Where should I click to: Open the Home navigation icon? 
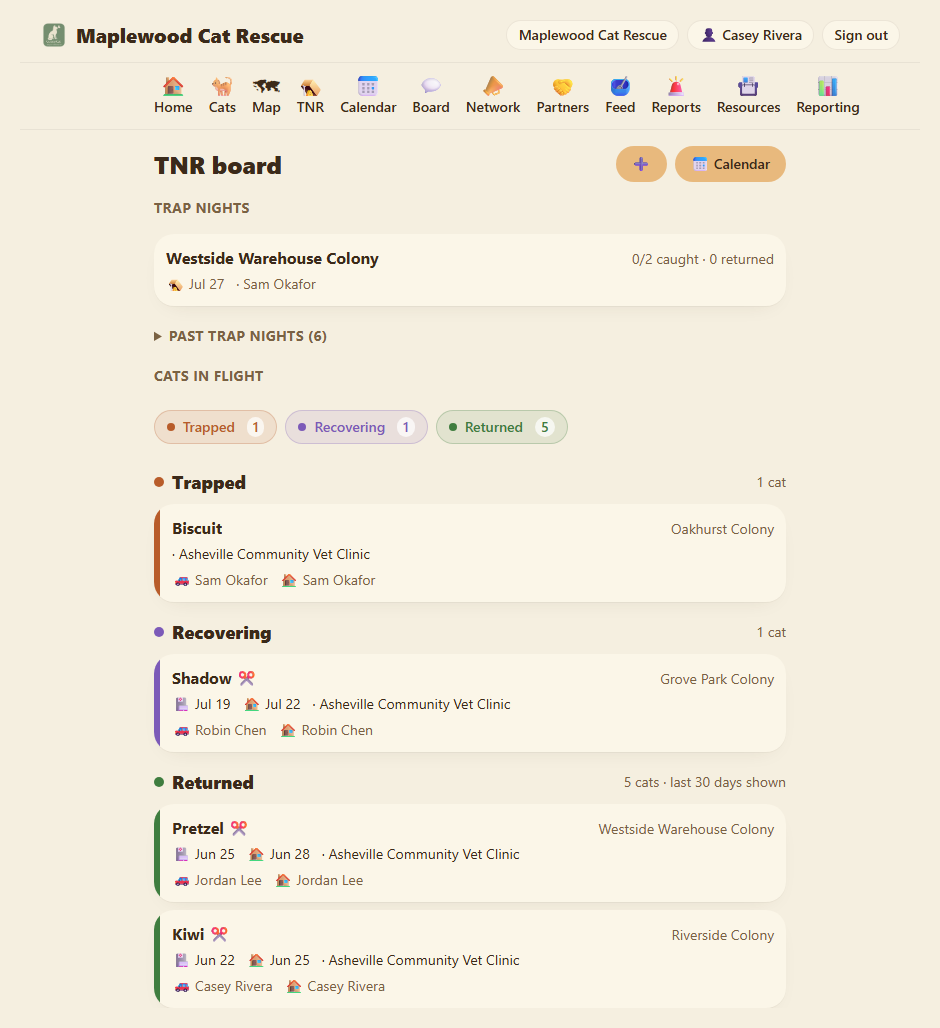coord(173,87)
